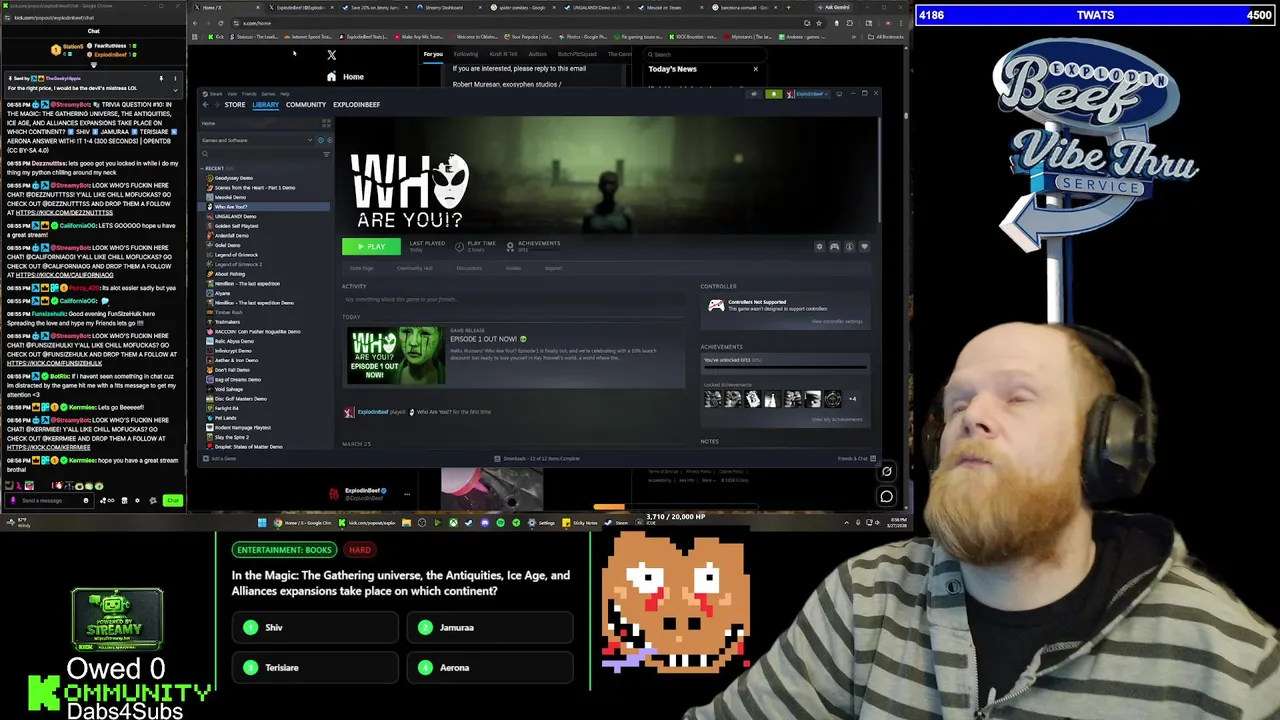Screen dimensions: 1280x720
Task: Toggle the collections grid view icon
Action: pyautogui.click(x=326, y=123)
